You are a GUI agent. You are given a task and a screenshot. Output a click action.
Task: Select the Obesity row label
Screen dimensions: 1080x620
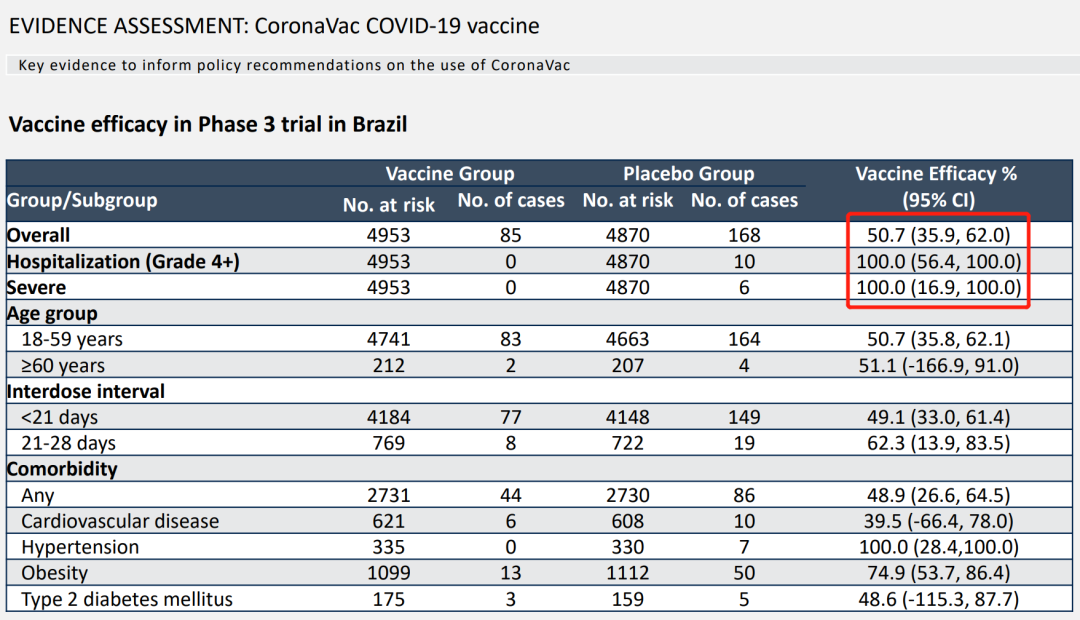tap(54, 573)
